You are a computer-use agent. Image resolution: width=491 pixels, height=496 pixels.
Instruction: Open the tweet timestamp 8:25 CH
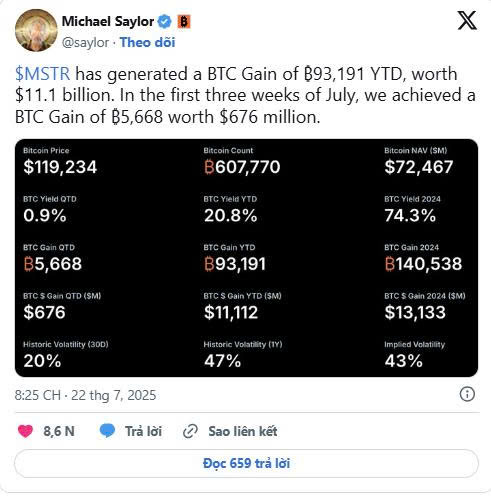click(x=38, y=395)
